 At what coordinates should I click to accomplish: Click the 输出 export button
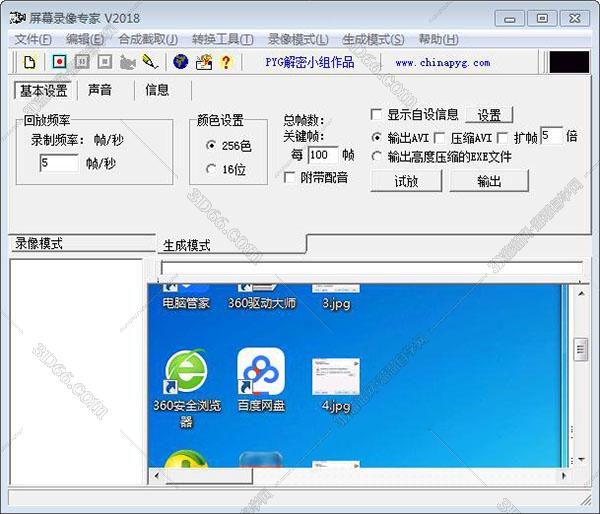click(489, 181)
